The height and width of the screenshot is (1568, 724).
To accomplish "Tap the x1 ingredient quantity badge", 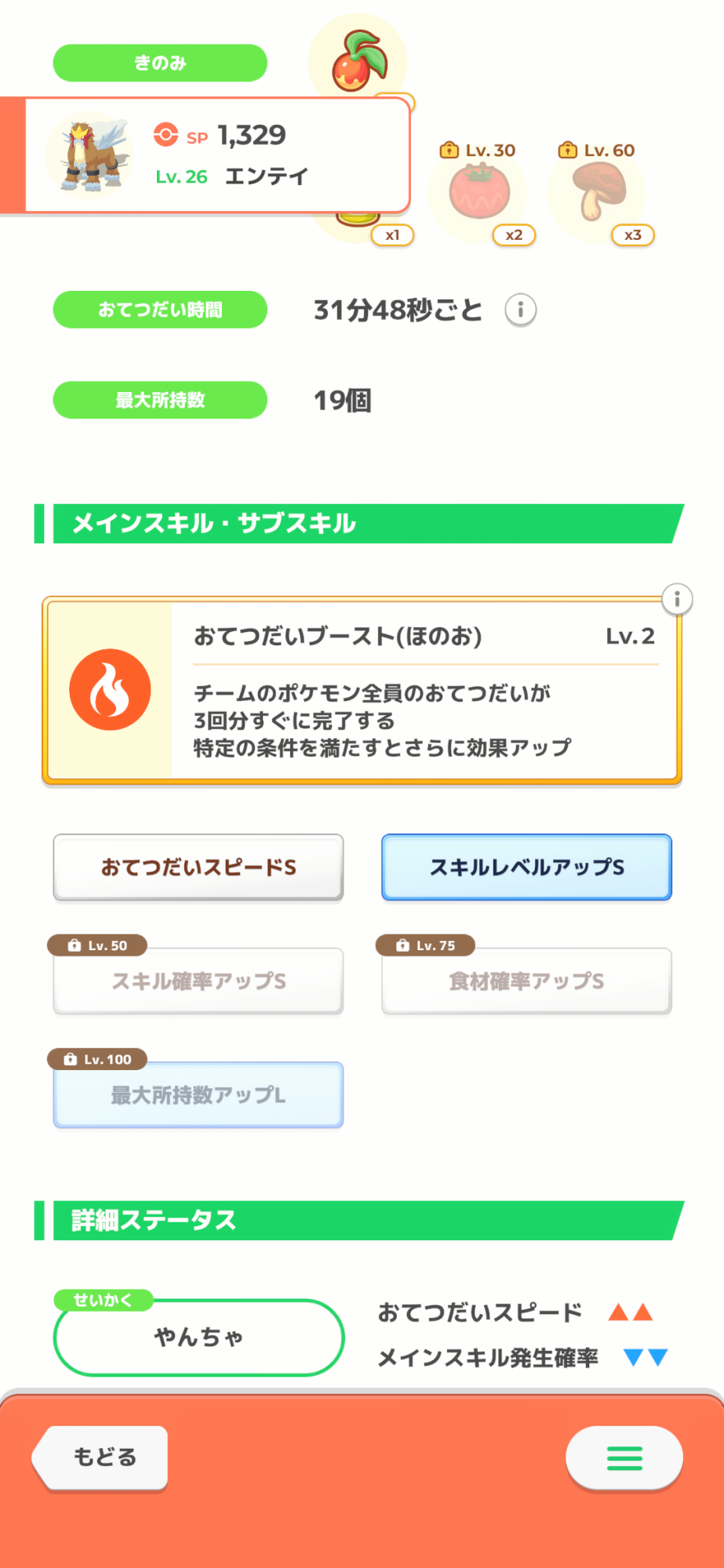I will 392,235.
